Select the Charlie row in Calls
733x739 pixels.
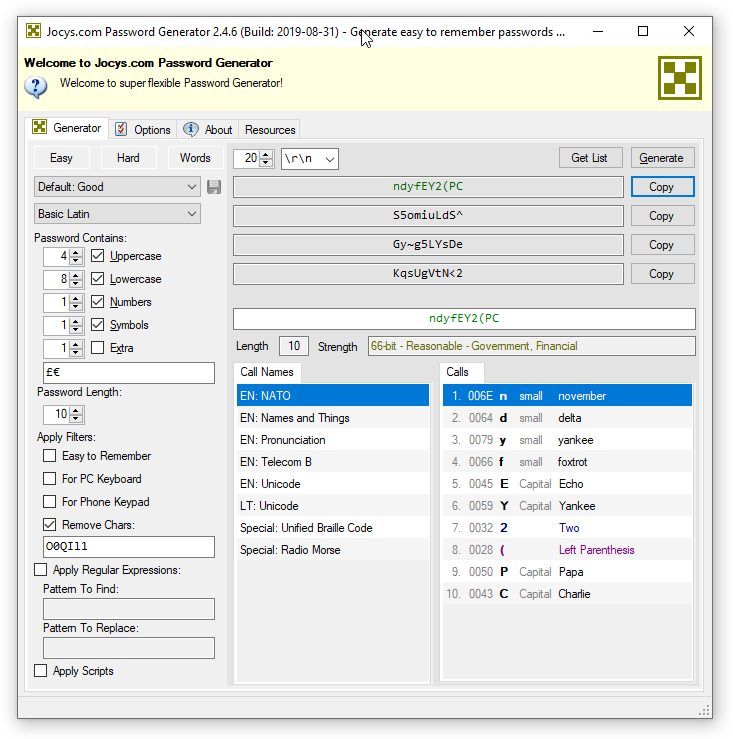click(x=567, y=594)
